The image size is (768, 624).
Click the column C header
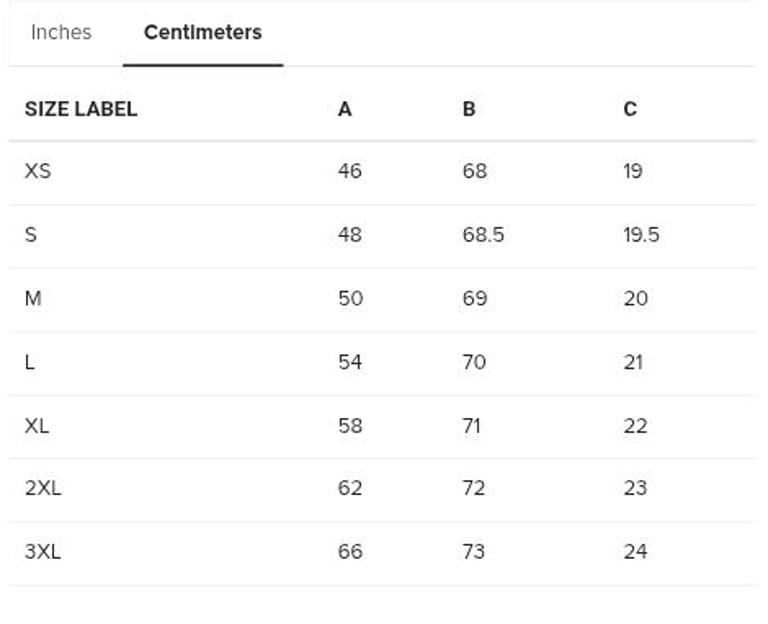click(x=630, y=109)
